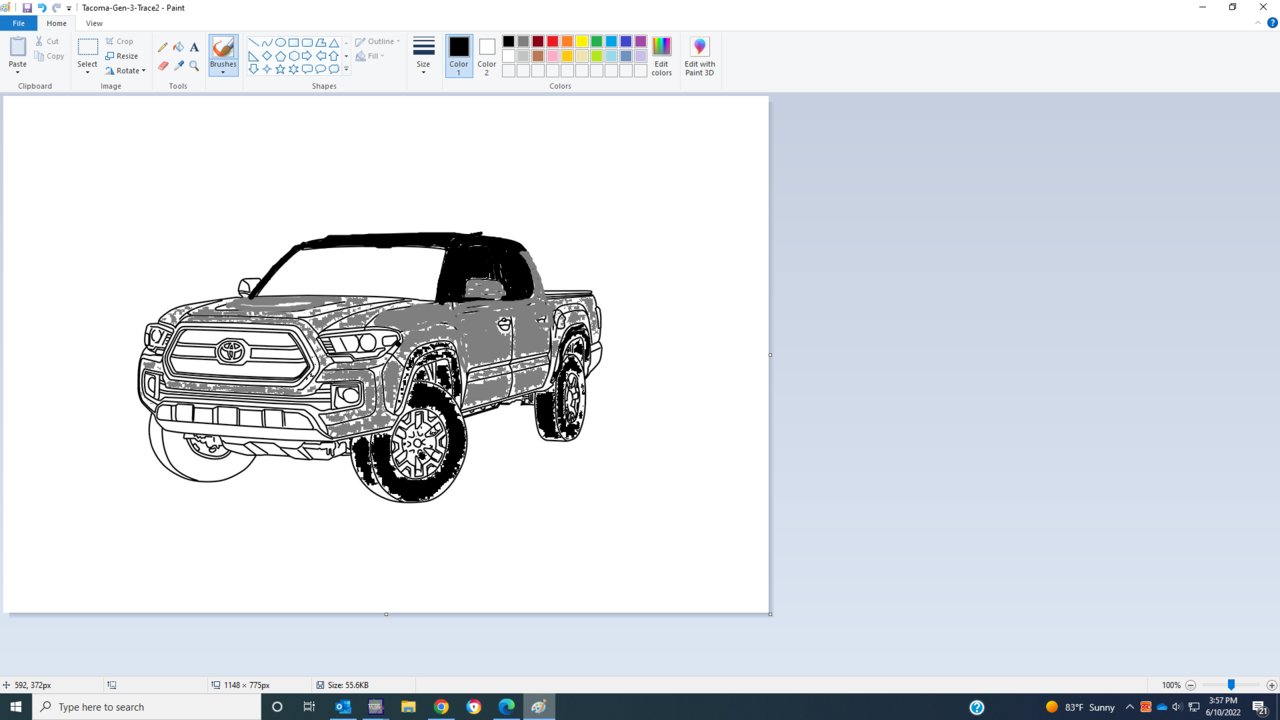Click the Crop button
The image size is (1280, 720).
point(119,42)
